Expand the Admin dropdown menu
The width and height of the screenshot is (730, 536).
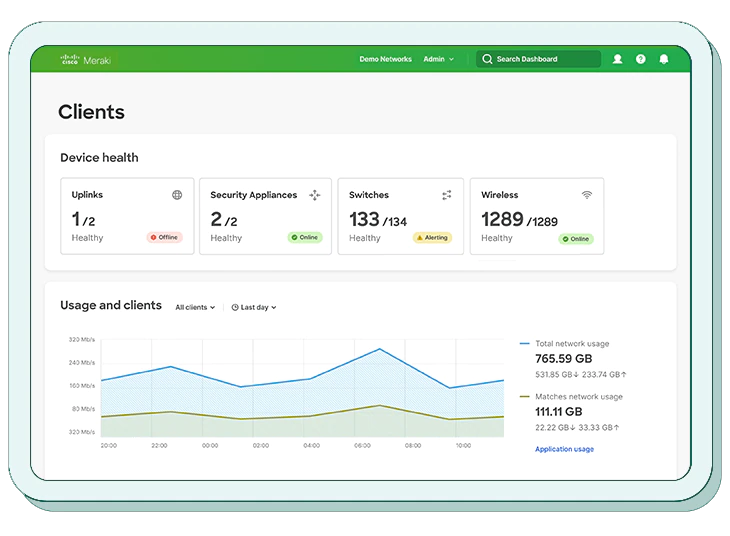tap(438, 59)
